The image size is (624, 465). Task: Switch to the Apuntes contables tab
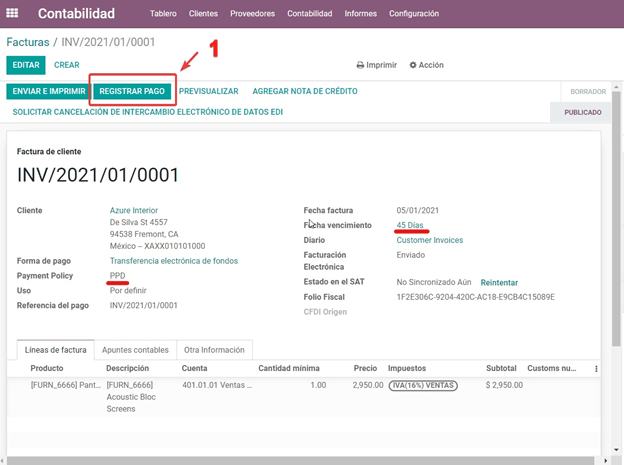point(134,350)
